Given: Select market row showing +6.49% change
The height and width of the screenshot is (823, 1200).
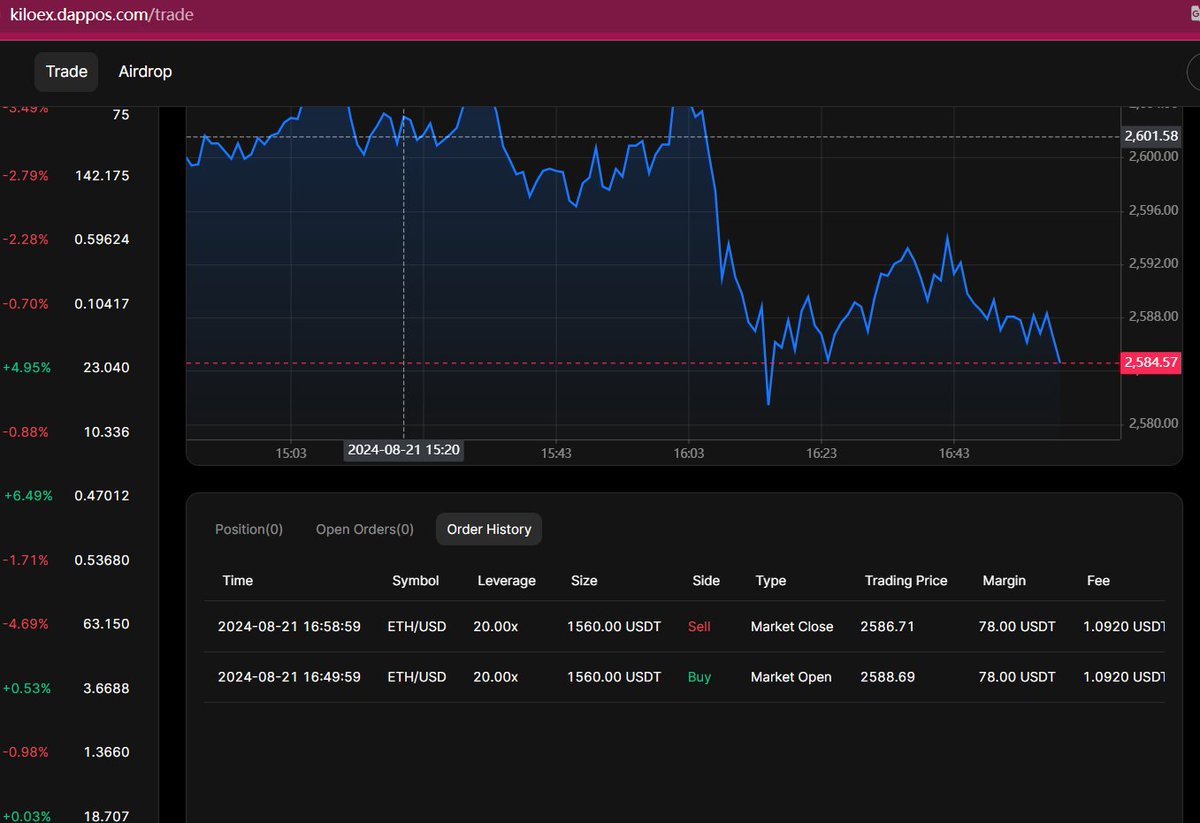Looking at the screenshot, I should (x=79, y=495).
